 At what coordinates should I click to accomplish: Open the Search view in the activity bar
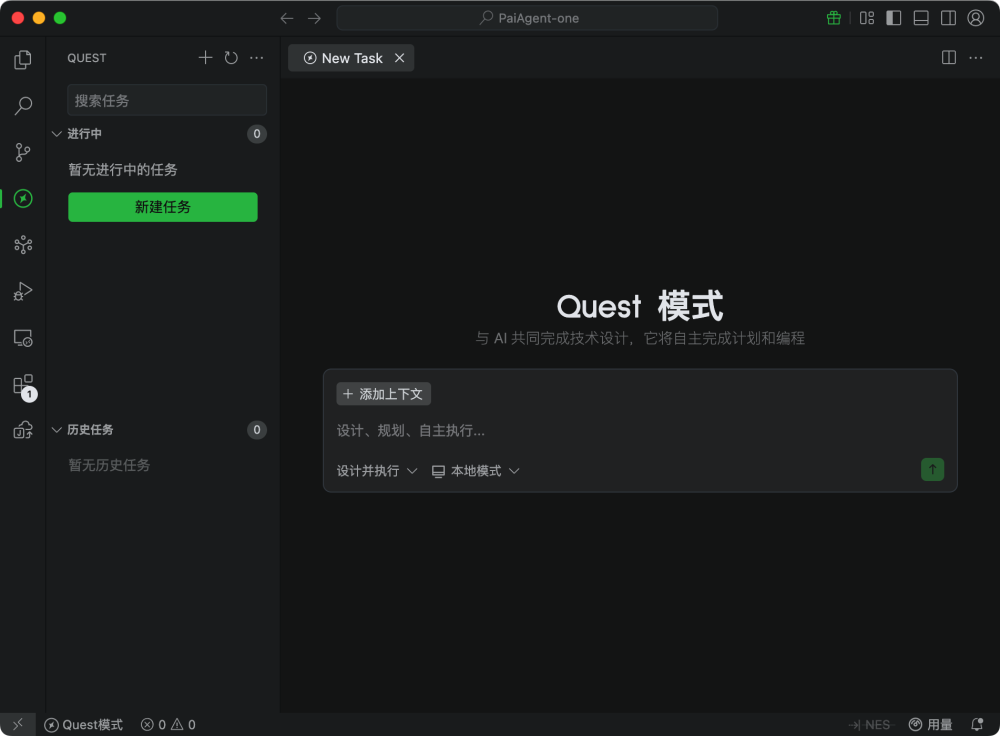23,106
